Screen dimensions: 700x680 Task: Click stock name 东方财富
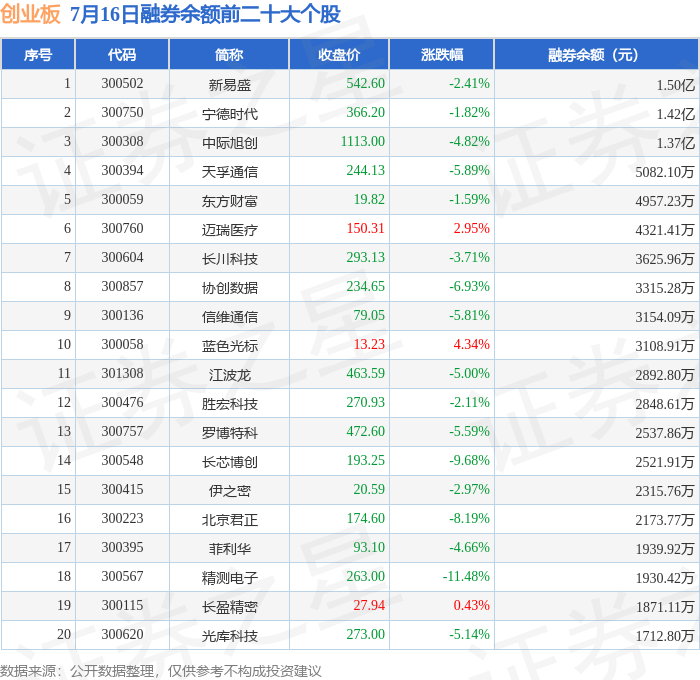click(x=229, y=201)
